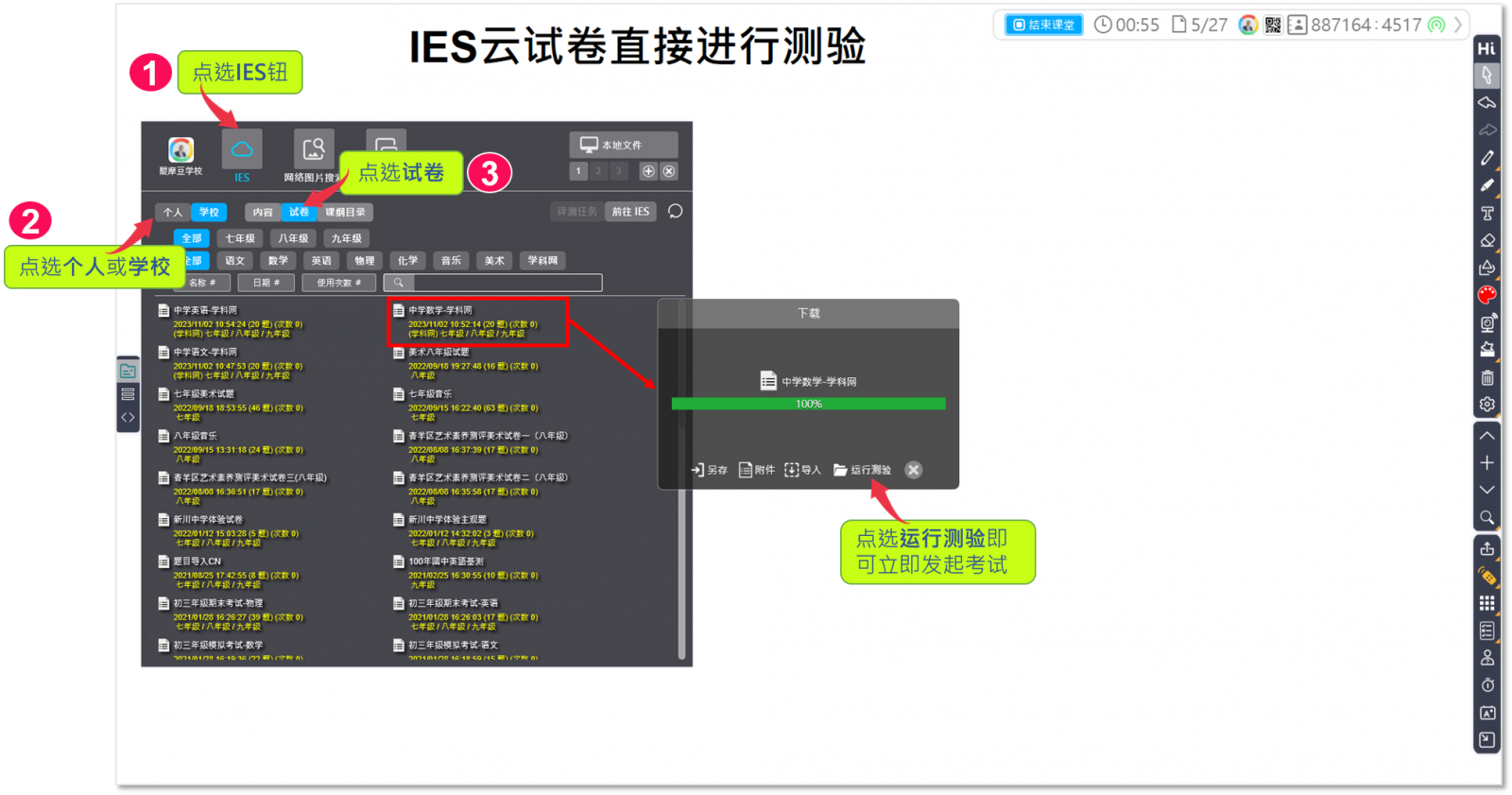Click 运行测验 to start the quiz

click(863, 470)
